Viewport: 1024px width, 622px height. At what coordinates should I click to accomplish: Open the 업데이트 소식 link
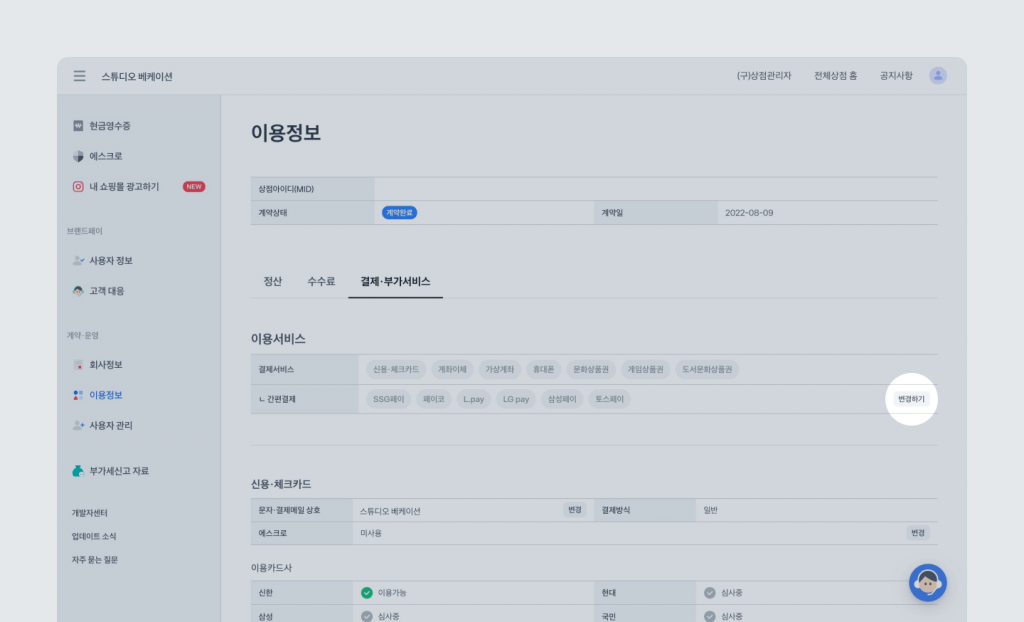click(94, 536)
